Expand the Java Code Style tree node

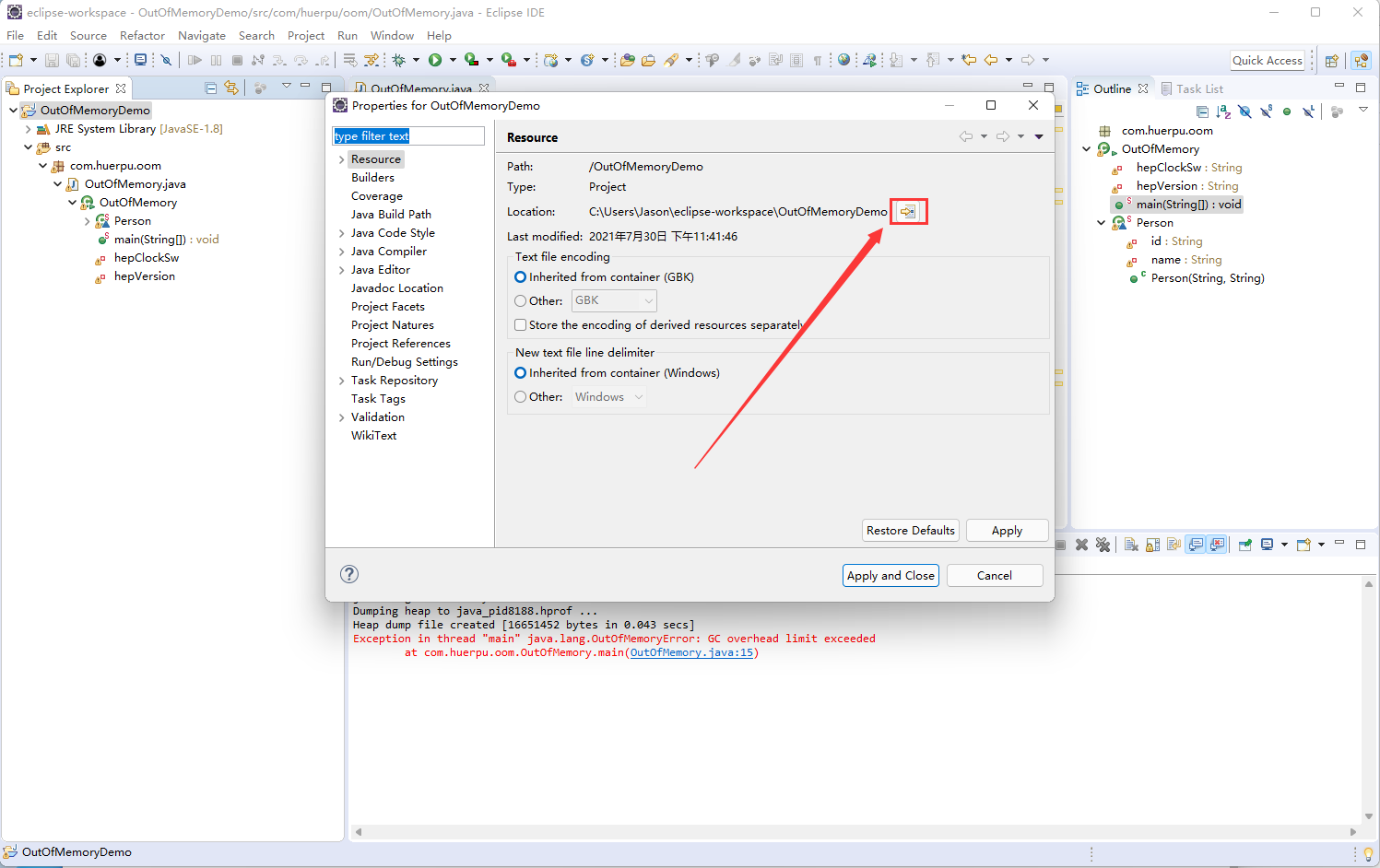pos(342,233)
